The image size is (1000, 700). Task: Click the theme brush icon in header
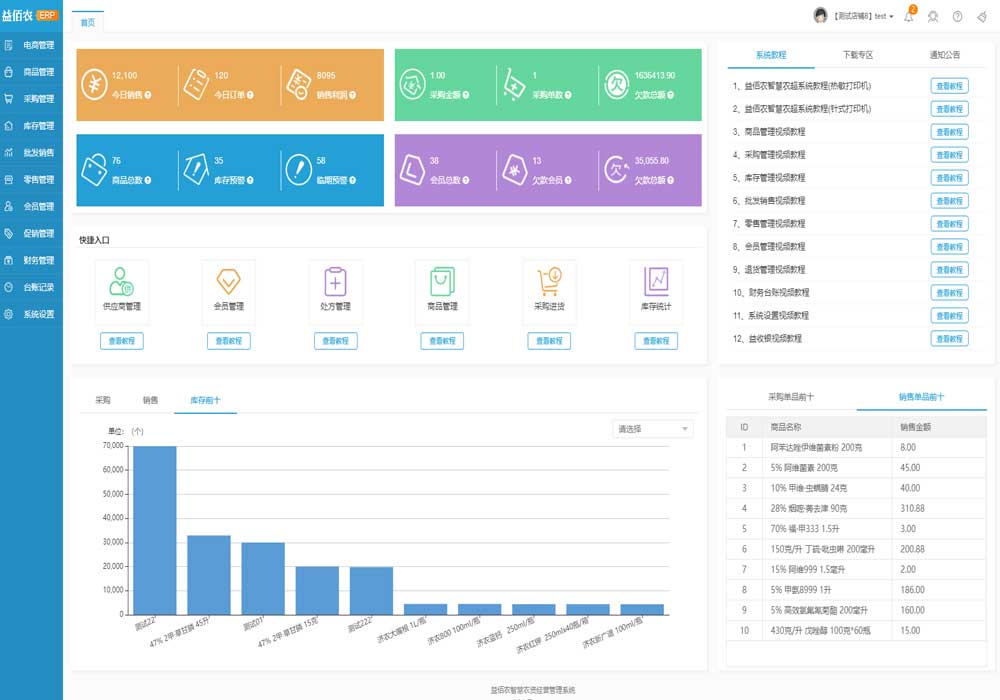tap(982, 16)
